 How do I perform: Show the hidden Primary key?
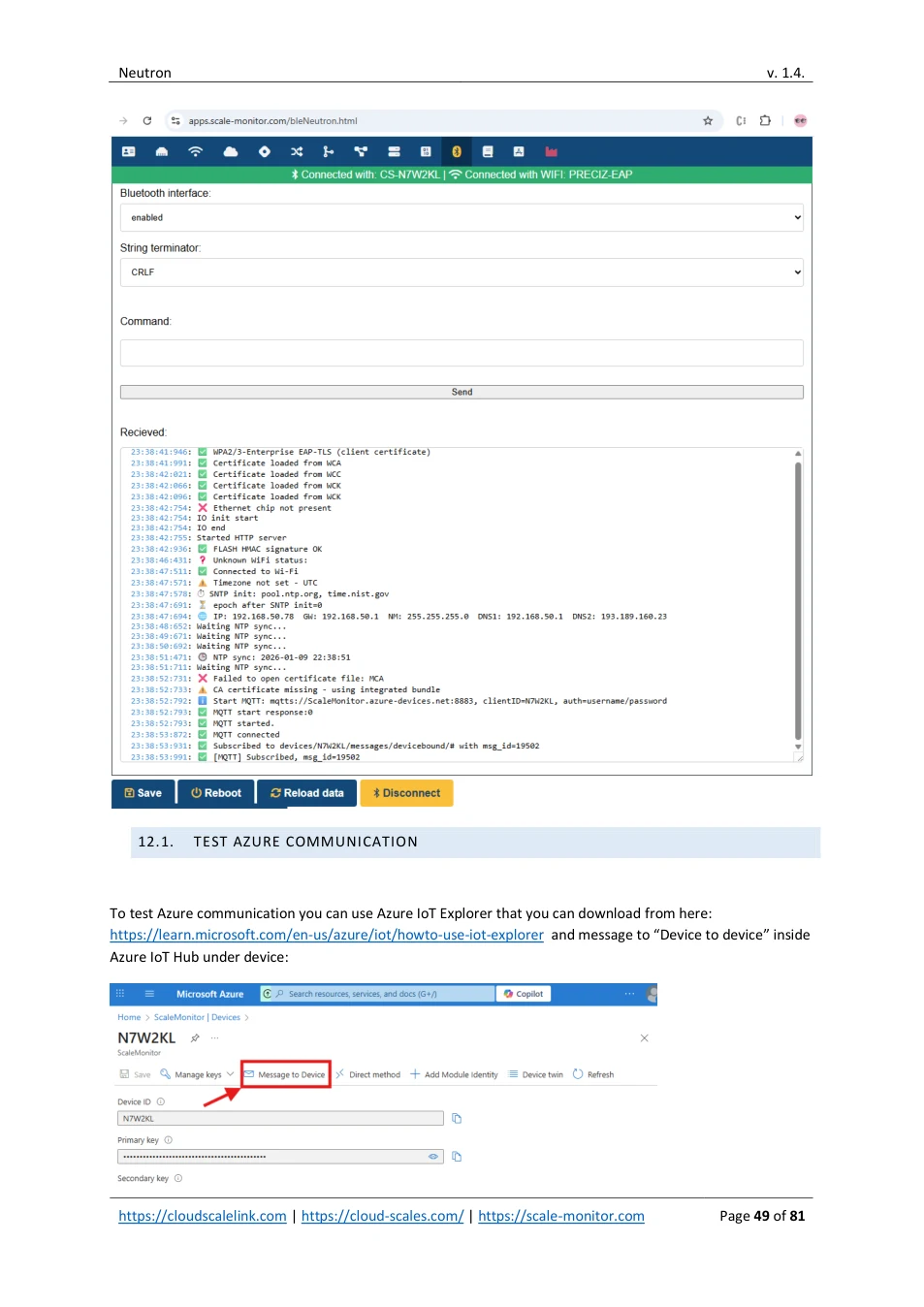[x=433, y=1157]
